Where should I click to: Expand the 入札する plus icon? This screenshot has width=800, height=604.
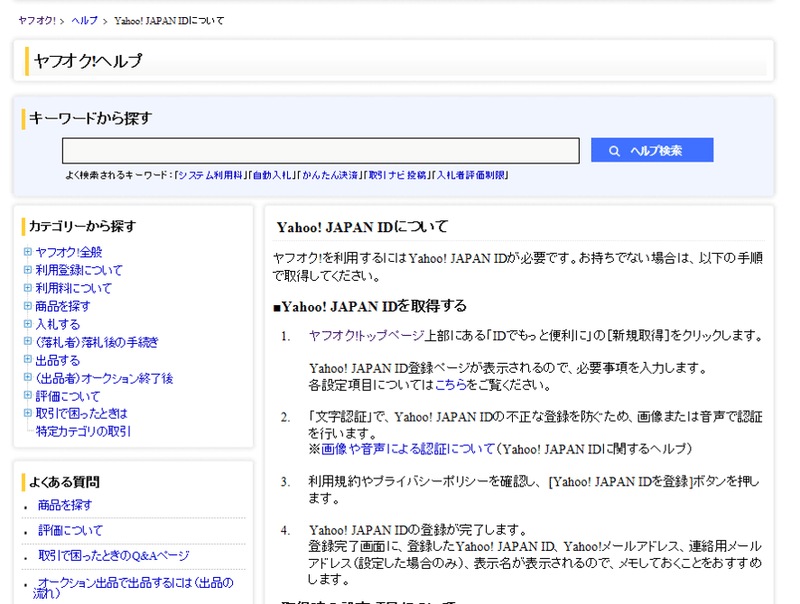pyautogui.click(x=28, y=323)
